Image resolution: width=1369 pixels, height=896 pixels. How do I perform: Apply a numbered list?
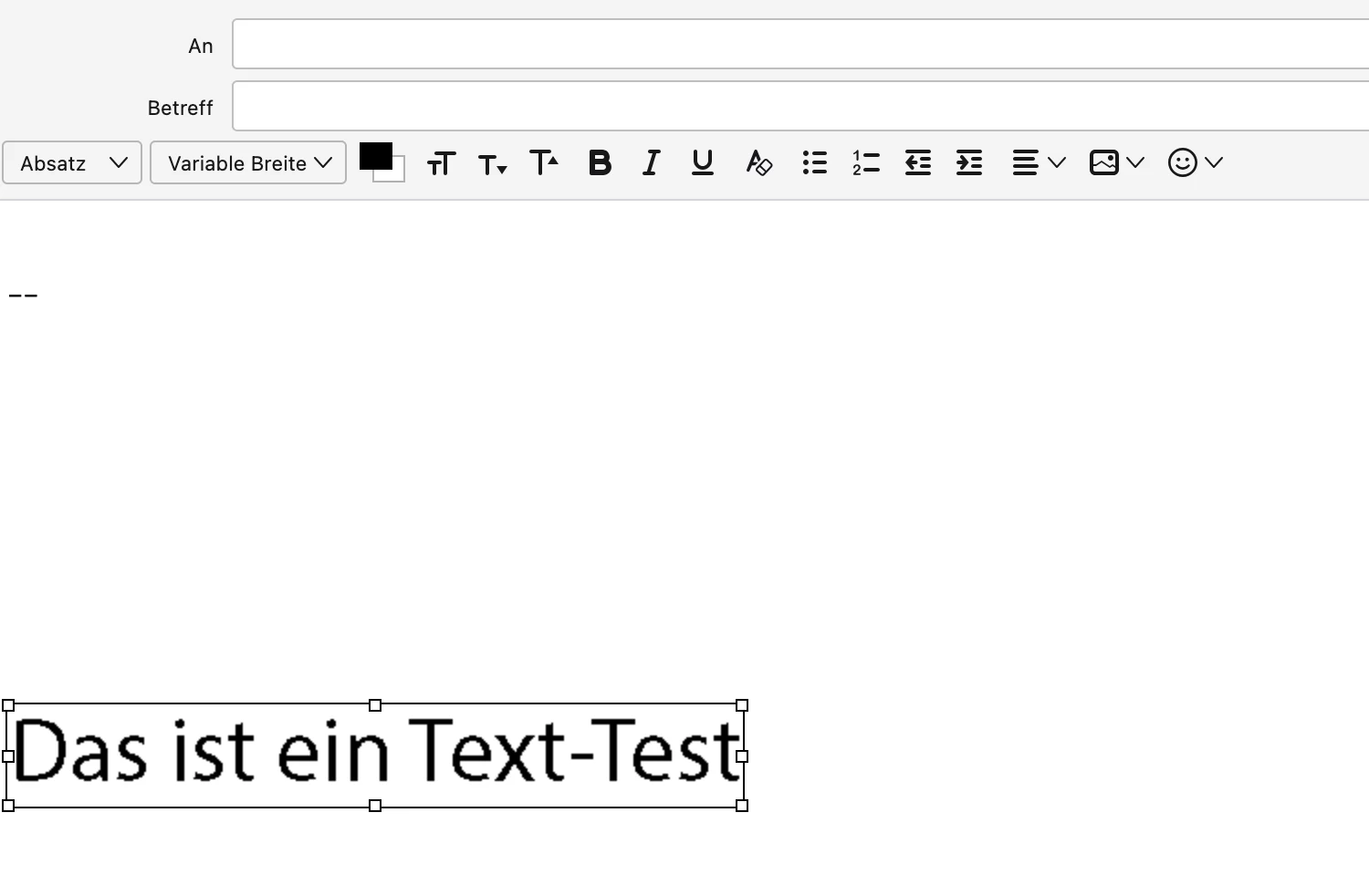[x=866, y=163]
